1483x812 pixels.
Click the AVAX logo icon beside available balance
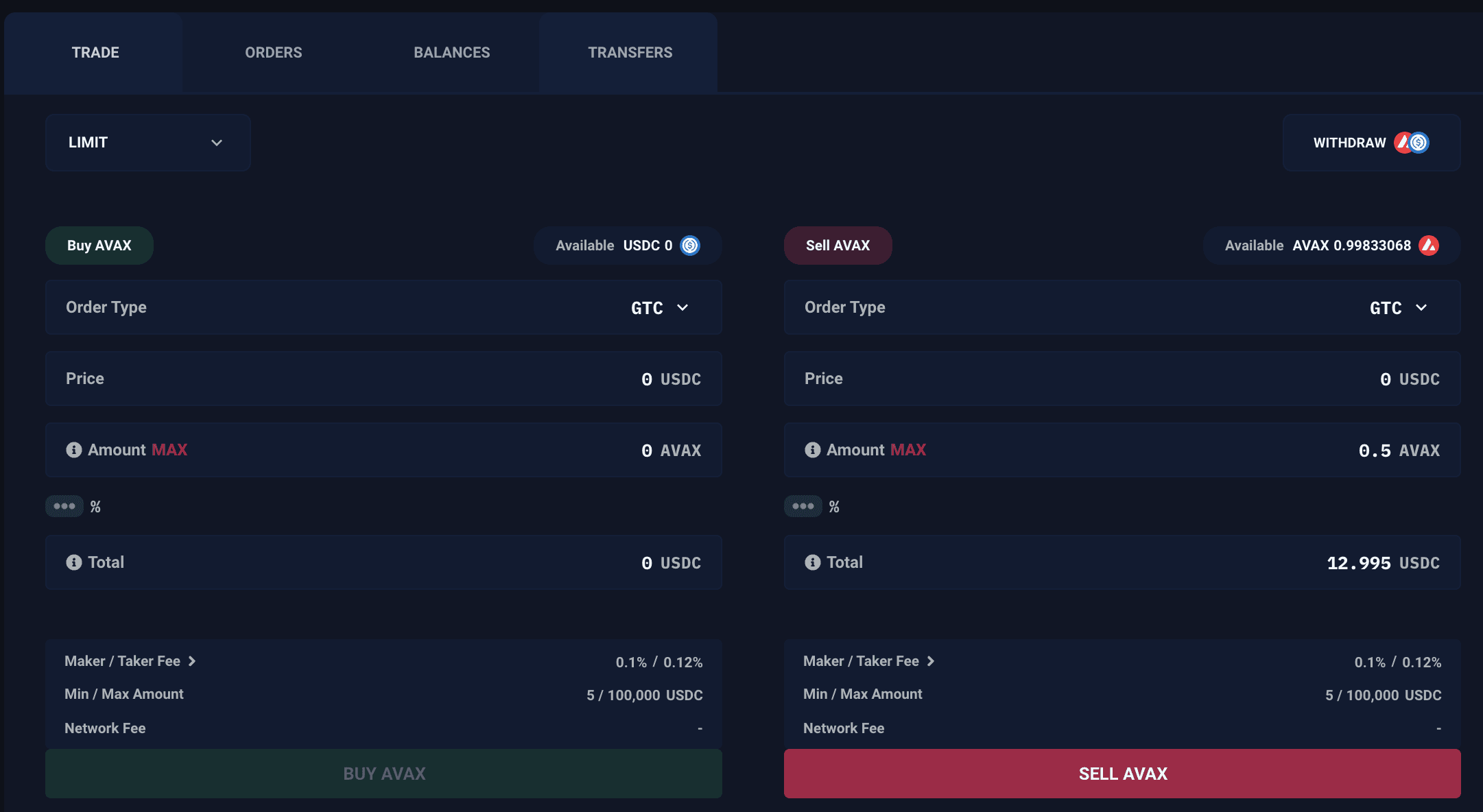click(x=1429, y=246)
